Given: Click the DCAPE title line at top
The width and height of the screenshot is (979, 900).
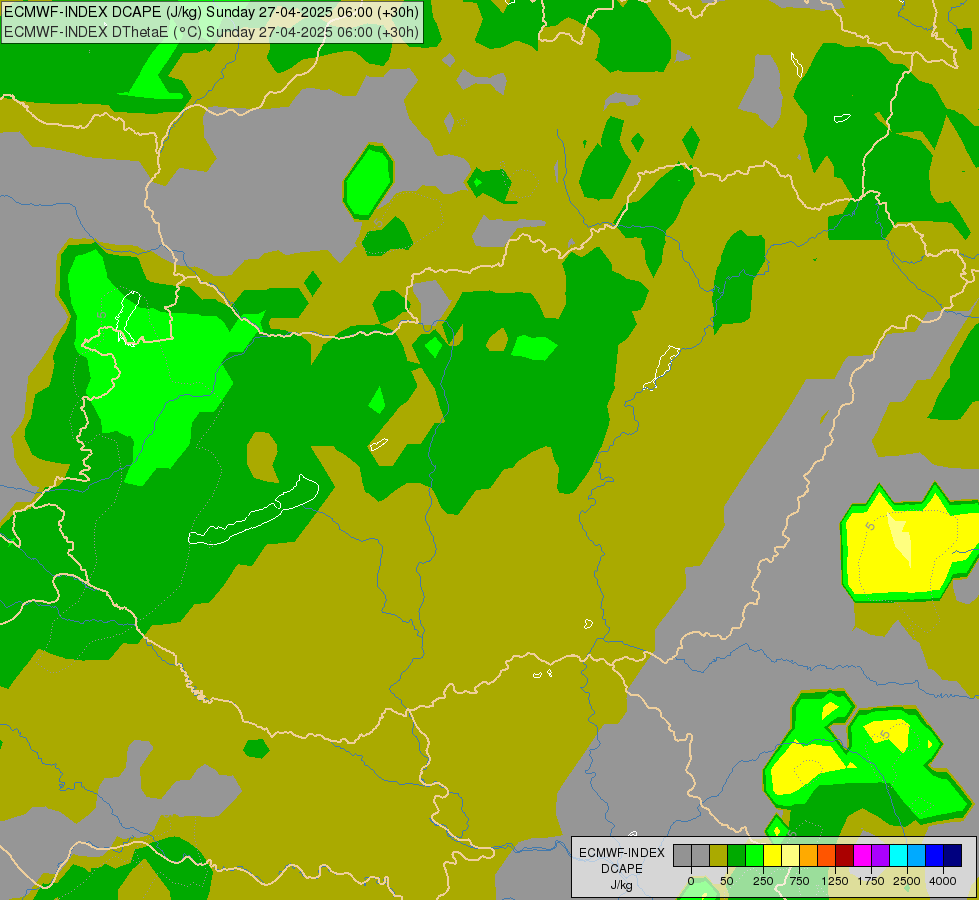Looking at the screenshot, I should (212, 12).
